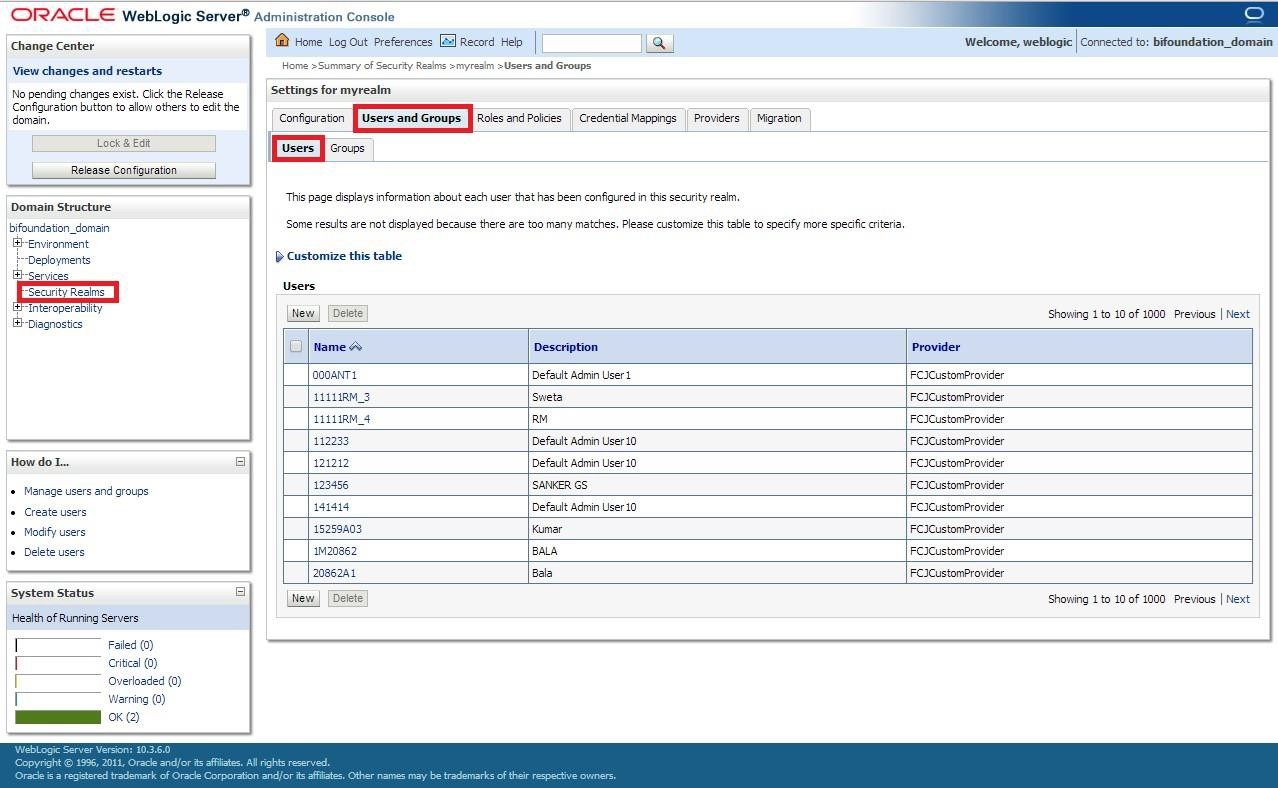Click into the search text field
Screen dimensions: 1278x788
point(592,43)
